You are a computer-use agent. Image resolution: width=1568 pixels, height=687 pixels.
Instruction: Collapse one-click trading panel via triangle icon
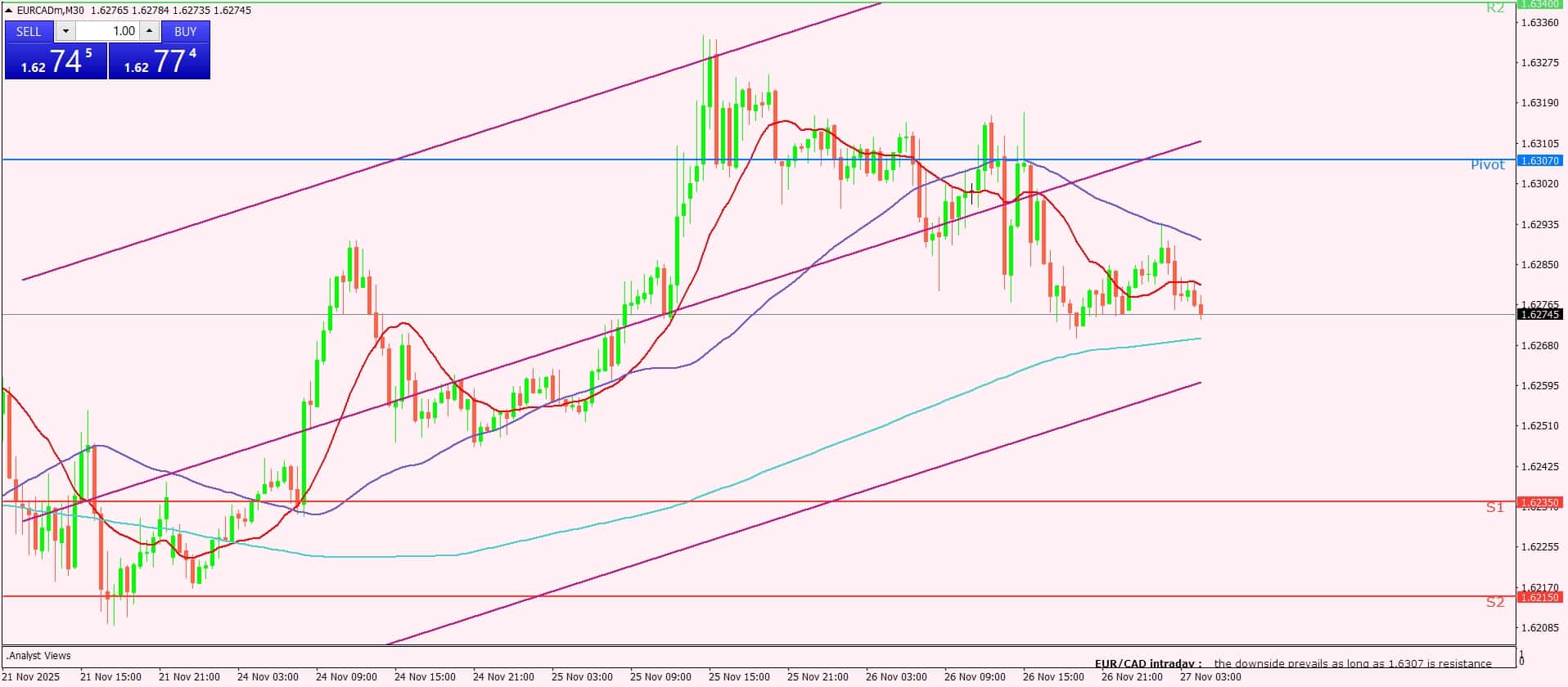click(9, 11)
